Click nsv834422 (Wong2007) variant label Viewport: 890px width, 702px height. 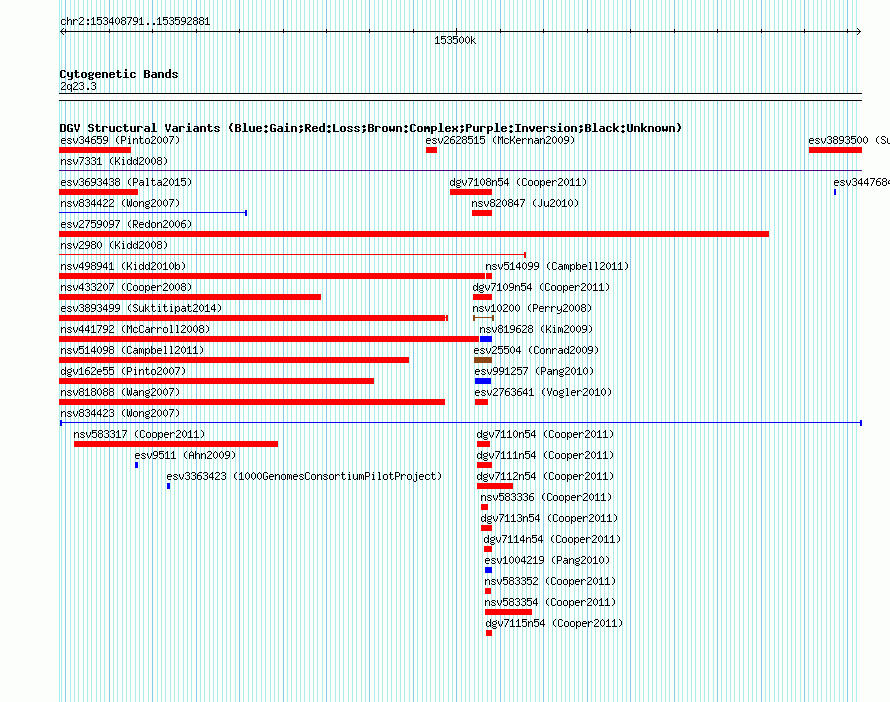[x=120, y=203]
